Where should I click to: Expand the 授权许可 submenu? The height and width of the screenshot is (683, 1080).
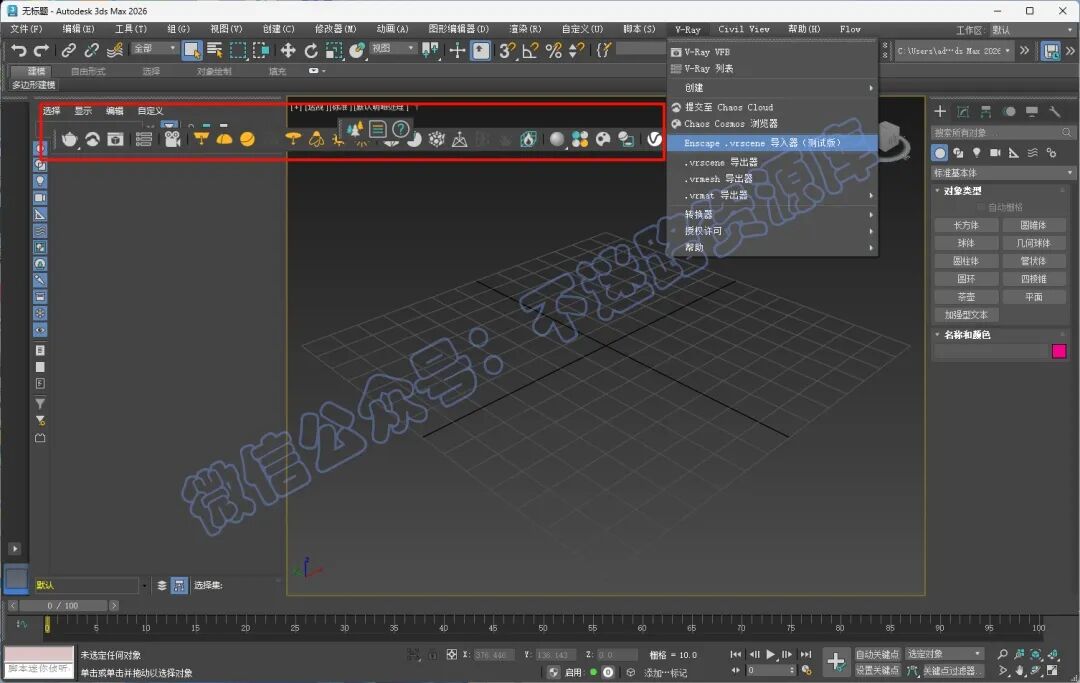click(772, 231)
